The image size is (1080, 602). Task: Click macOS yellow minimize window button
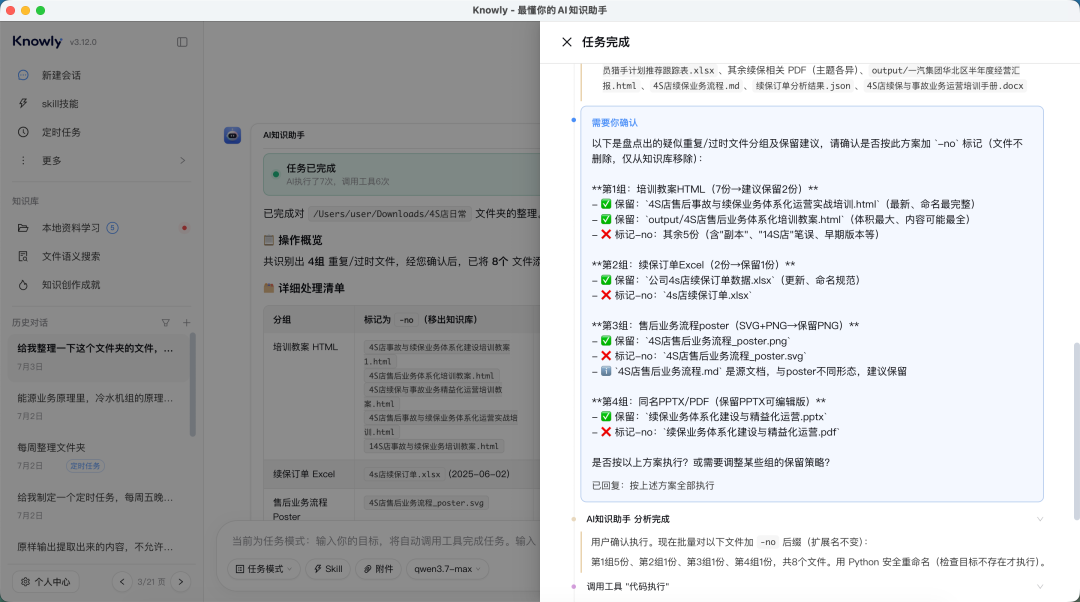coord(25,10)
